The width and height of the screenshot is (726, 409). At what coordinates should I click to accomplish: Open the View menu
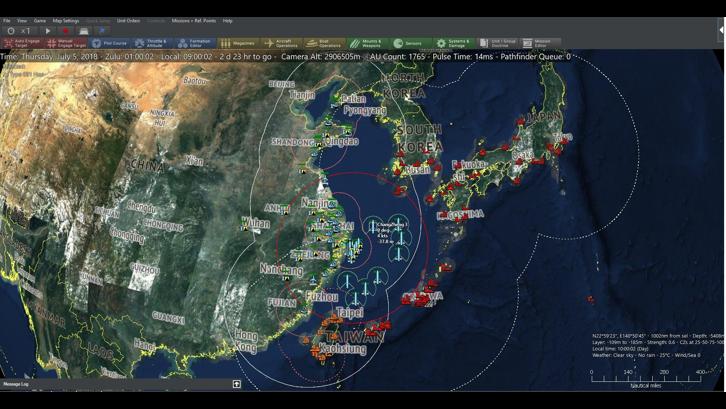(22, 21)
